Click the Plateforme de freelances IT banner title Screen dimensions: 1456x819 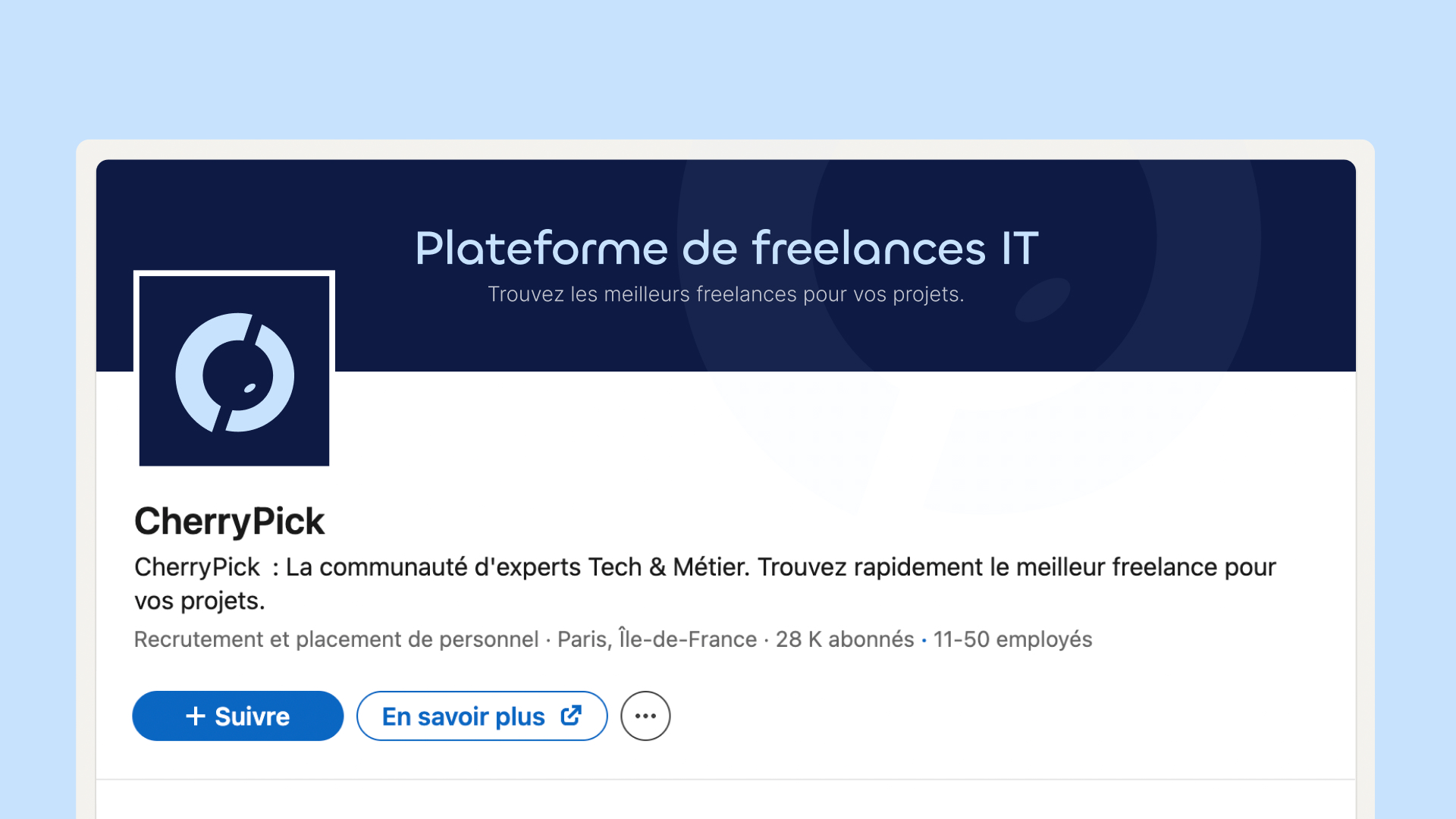click(726, 248)
